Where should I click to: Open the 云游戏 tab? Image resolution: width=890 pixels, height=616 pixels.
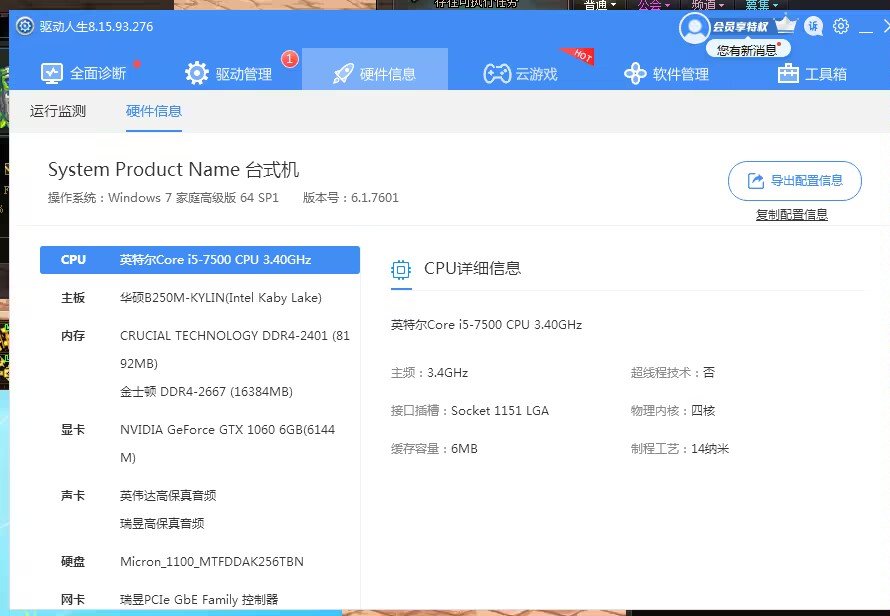(x=520, y=74)
